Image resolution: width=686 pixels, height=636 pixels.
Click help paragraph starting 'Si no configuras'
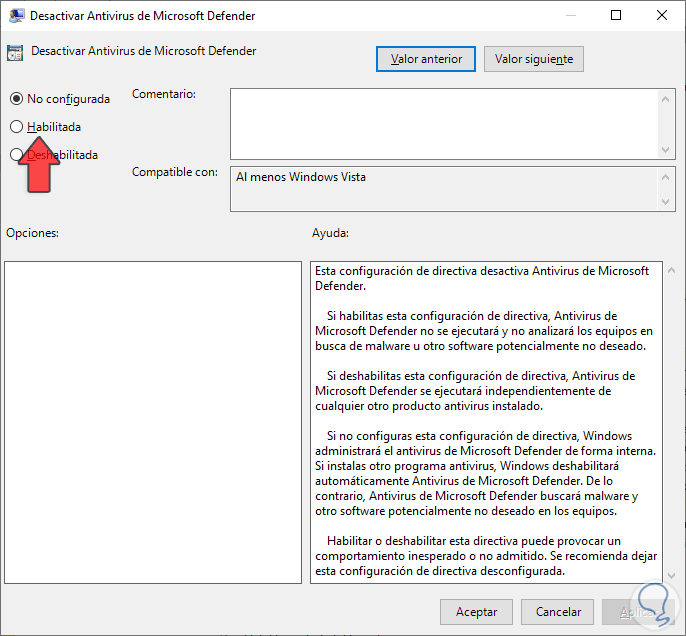coord(485,473)
